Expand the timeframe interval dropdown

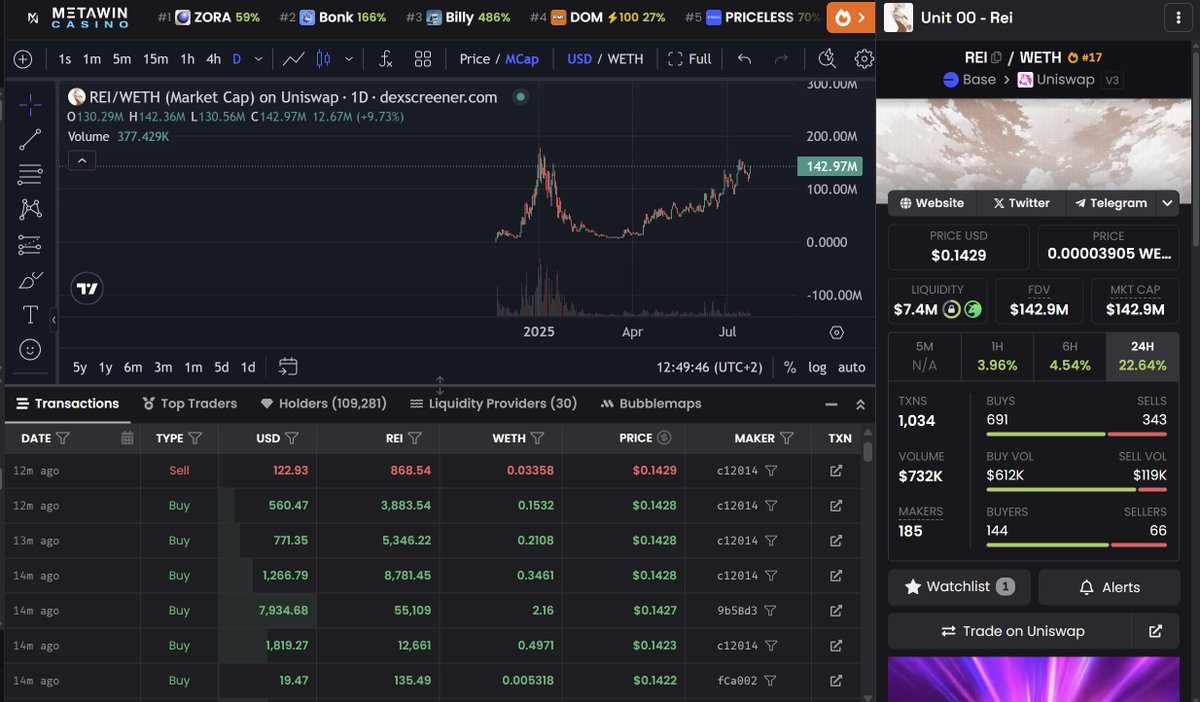[259, 59]
